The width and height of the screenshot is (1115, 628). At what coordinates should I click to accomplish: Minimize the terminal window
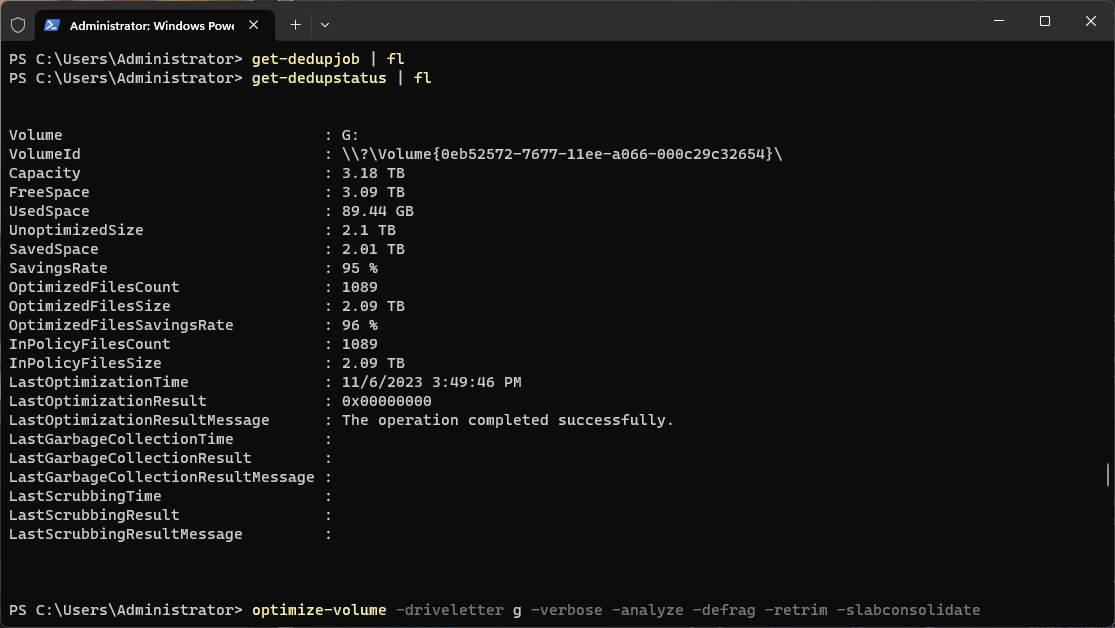[999, 21]
